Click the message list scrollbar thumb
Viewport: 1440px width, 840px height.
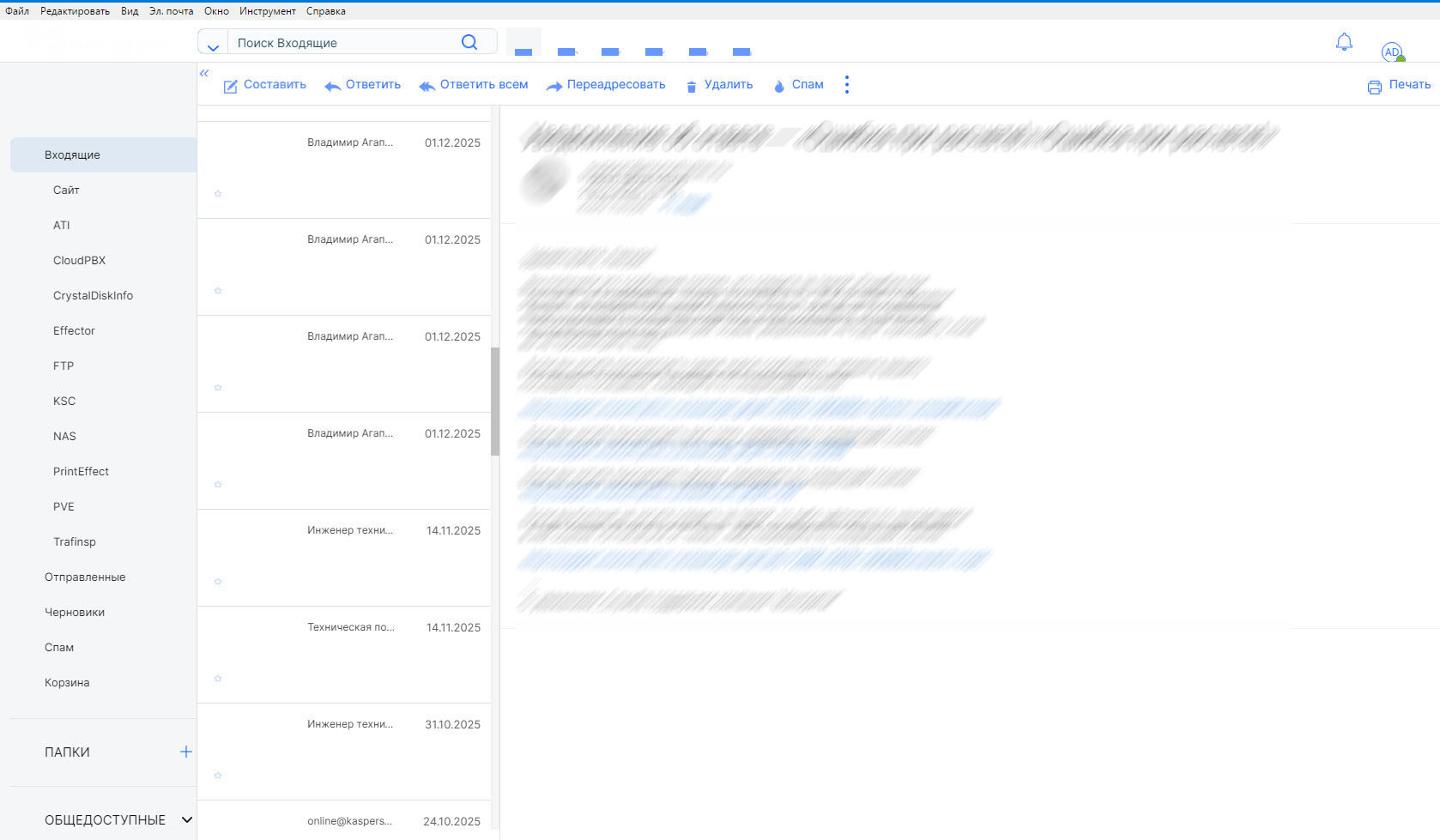coord(494,401)
